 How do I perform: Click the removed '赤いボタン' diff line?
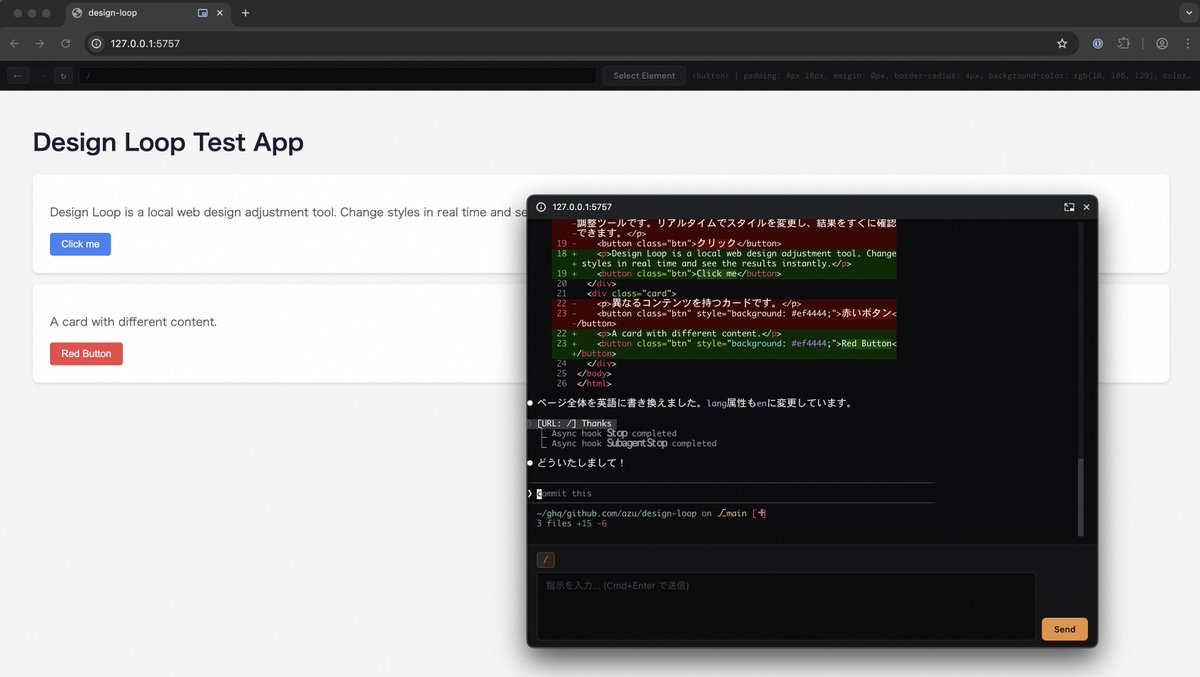click(x=724, y=318)
